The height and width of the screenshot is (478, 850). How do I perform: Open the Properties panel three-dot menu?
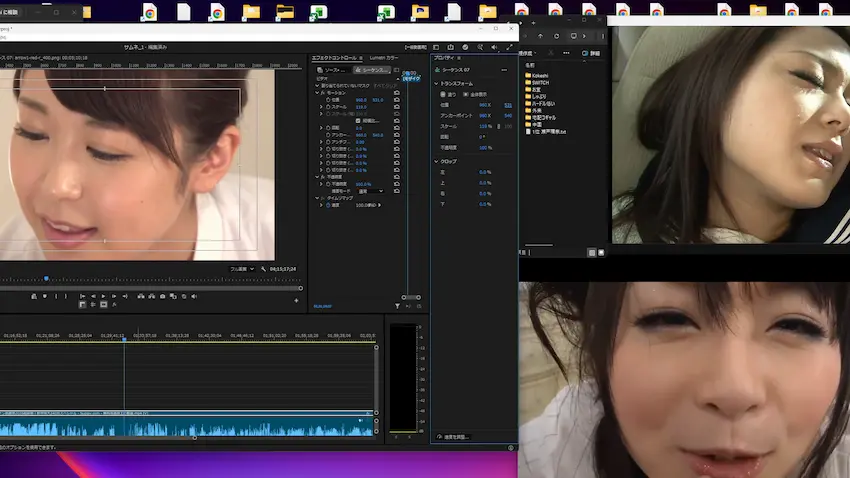(x=504, y=70)
